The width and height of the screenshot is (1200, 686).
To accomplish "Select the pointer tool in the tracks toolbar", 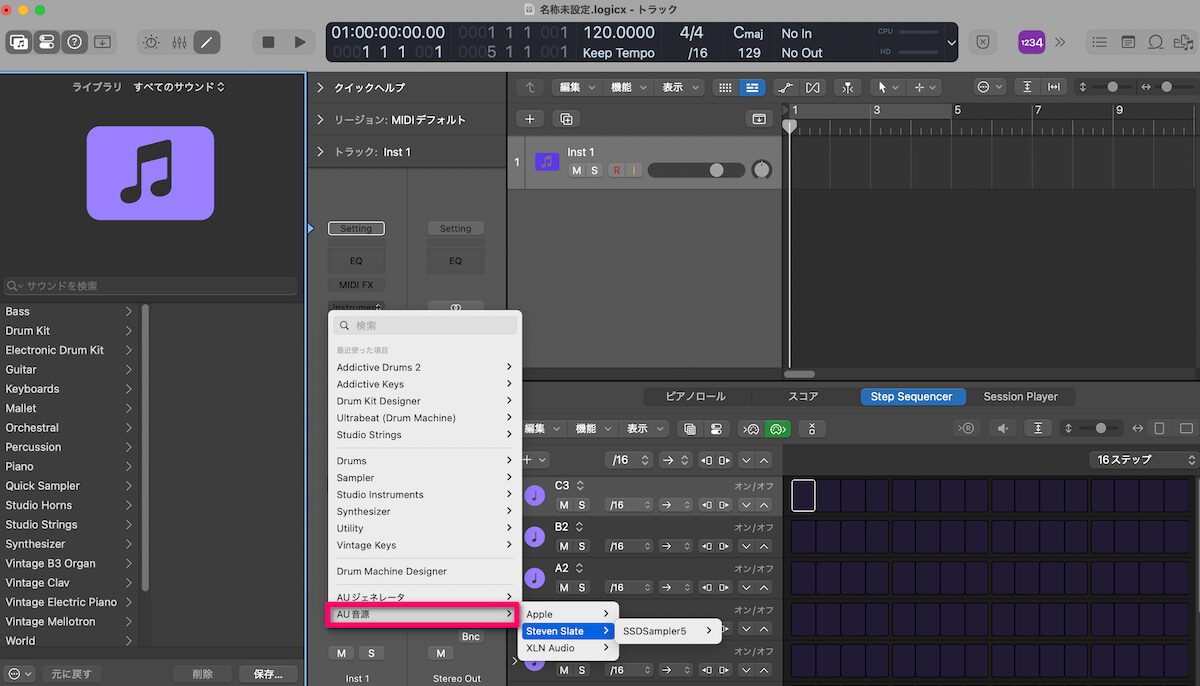I will coord(884,87).
